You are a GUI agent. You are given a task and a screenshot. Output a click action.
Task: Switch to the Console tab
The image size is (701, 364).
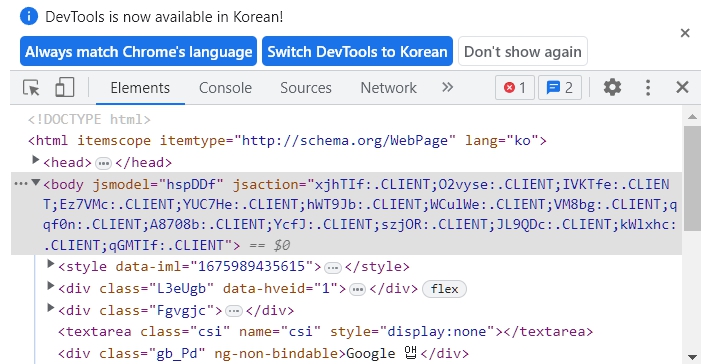225,88
